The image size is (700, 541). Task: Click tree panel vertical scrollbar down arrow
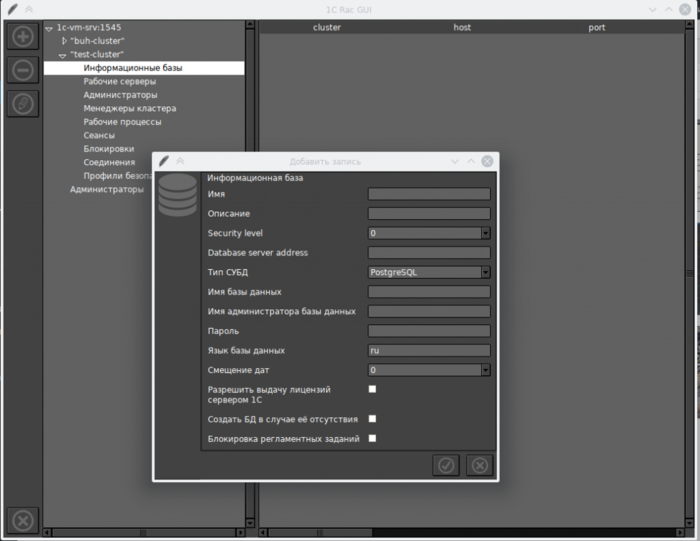[250, 523]
